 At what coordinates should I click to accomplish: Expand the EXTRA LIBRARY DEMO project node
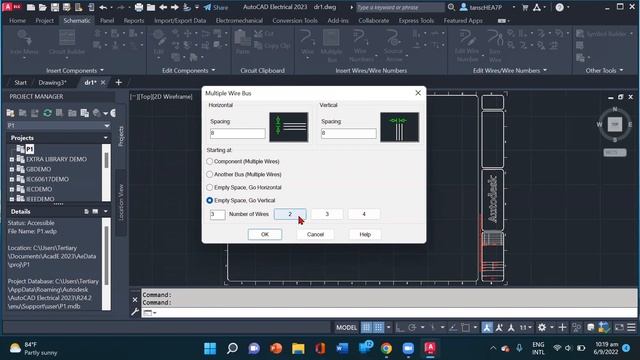pyautogui.click(x=11, y=159)
